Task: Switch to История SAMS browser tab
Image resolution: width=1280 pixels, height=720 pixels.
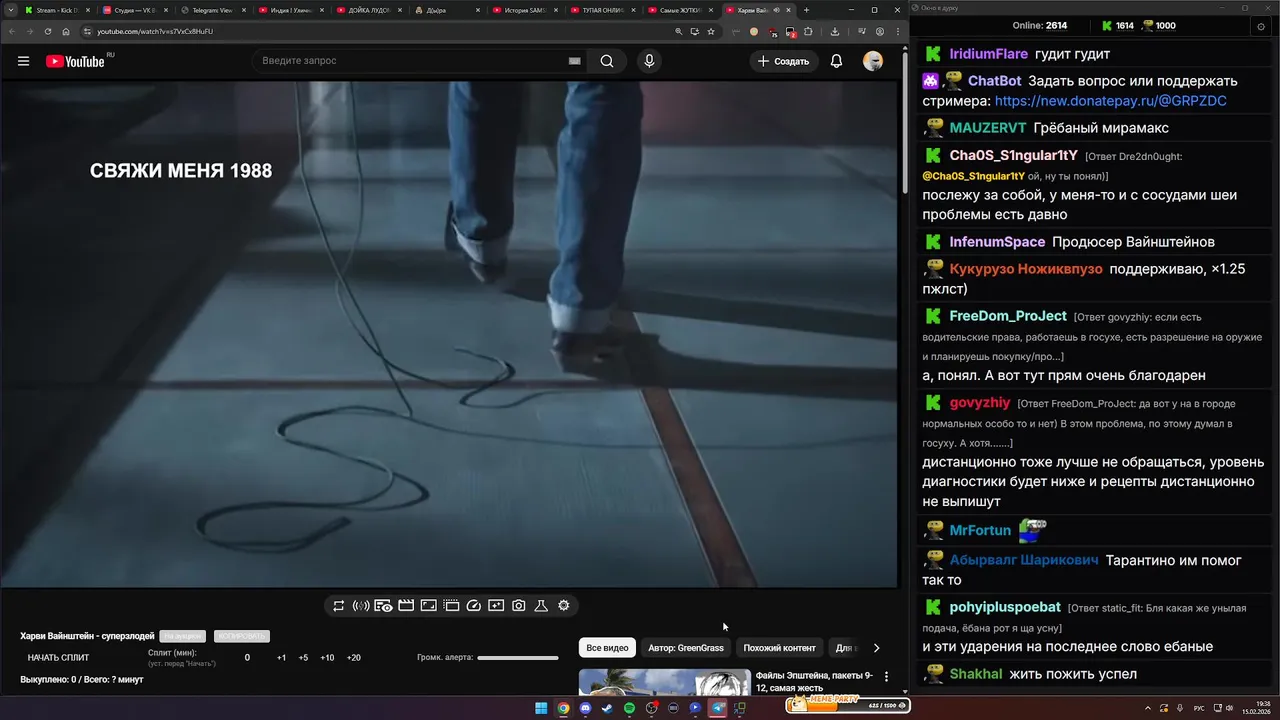Action: point(524,10)
